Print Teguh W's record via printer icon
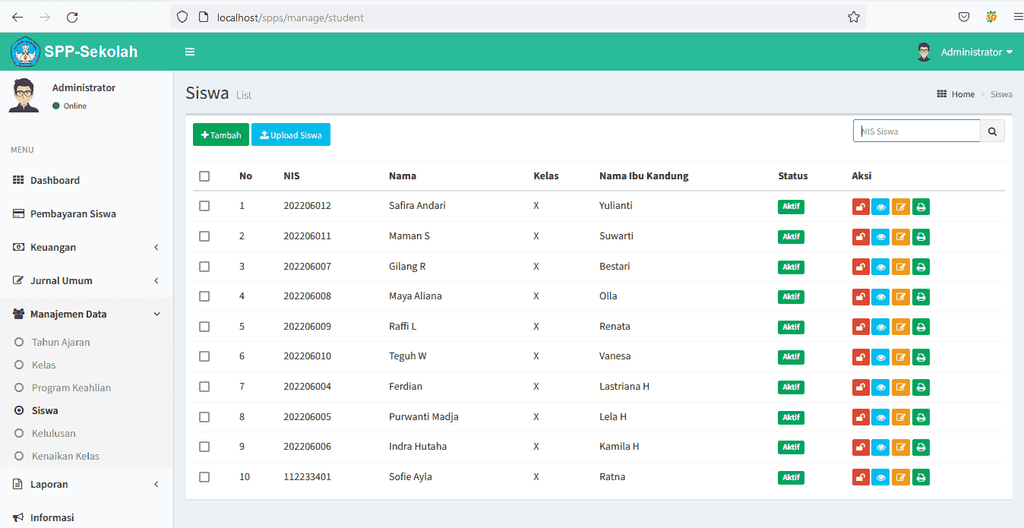 pyautogui.click(x=921, y=357)
